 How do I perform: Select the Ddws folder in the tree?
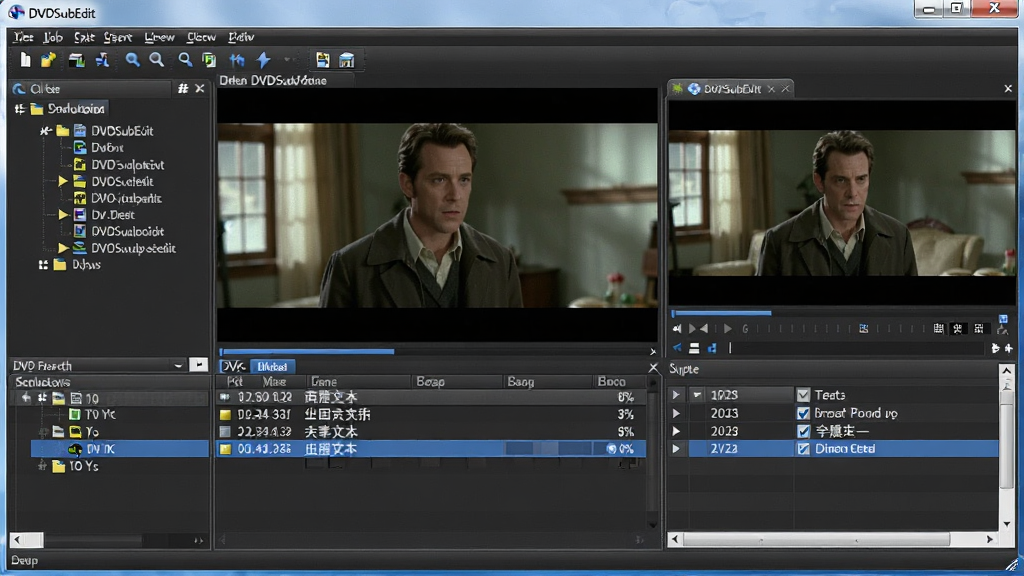78,264
